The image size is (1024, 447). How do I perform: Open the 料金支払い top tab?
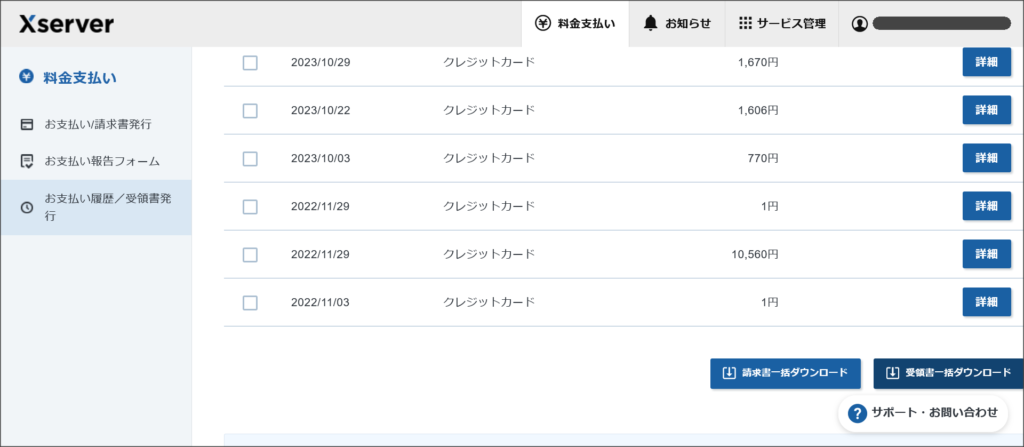pos(575,24)
